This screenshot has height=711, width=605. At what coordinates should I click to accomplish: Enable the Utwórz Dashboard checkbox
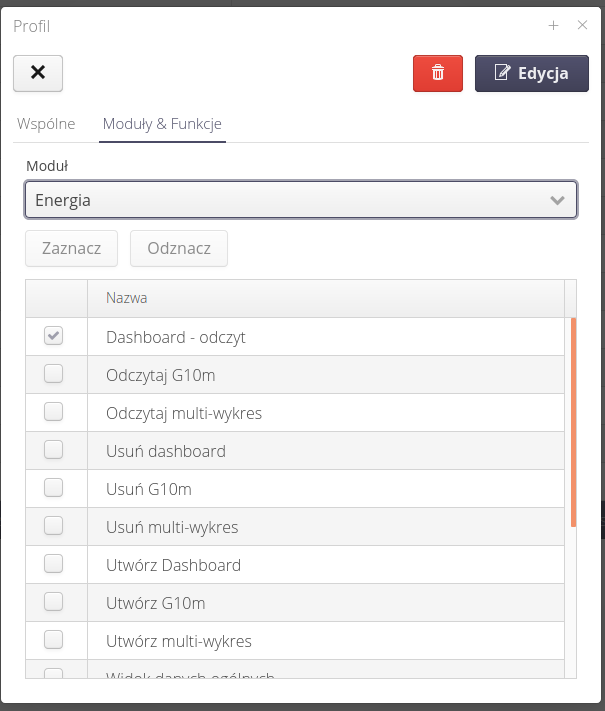(54, 564)
